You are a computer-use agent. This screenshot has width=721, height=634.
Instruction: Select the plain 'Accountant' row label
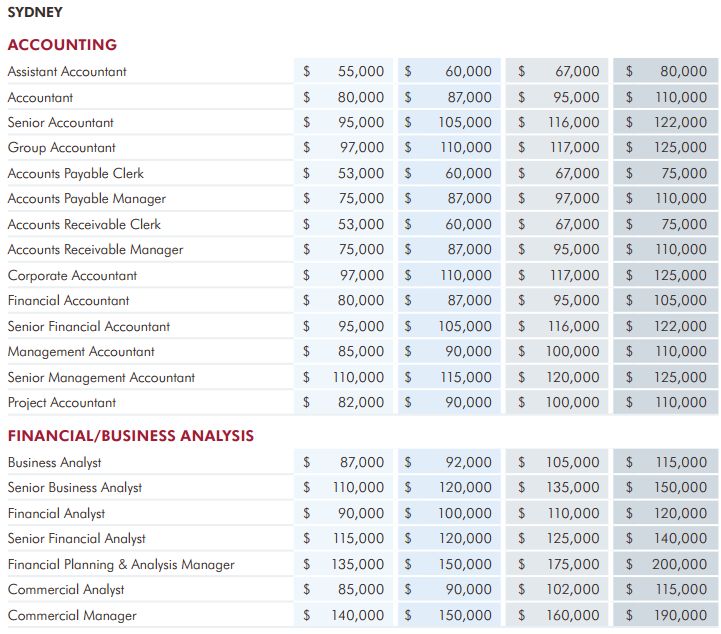click(x=40, y=97)
